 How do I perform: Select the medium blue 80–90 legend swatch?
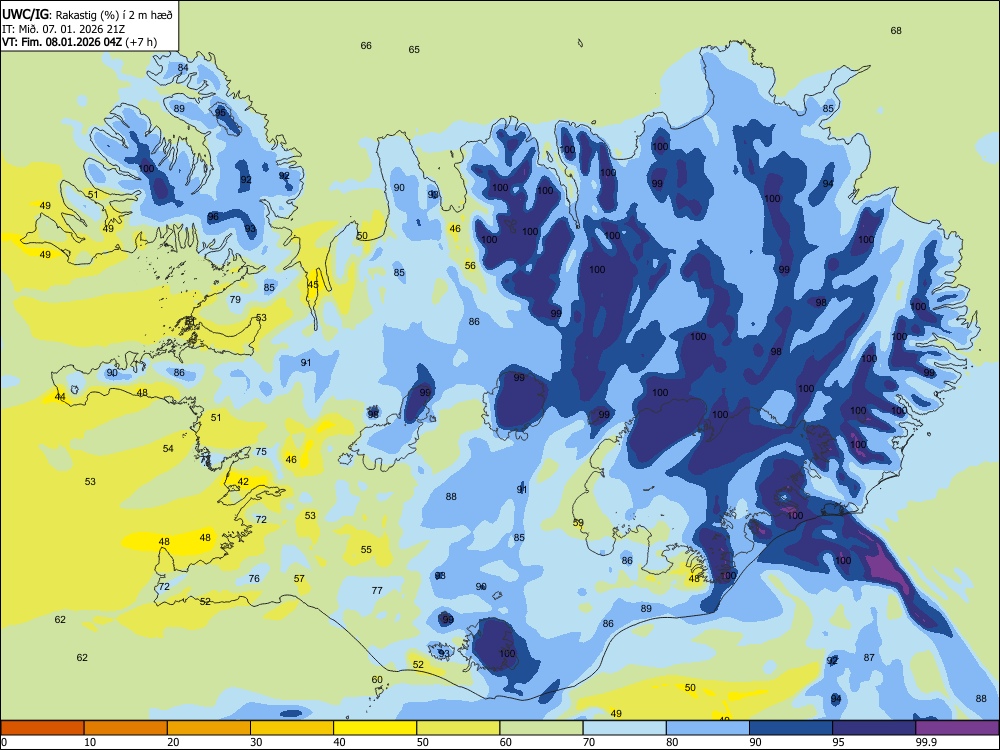pos(708,728)
